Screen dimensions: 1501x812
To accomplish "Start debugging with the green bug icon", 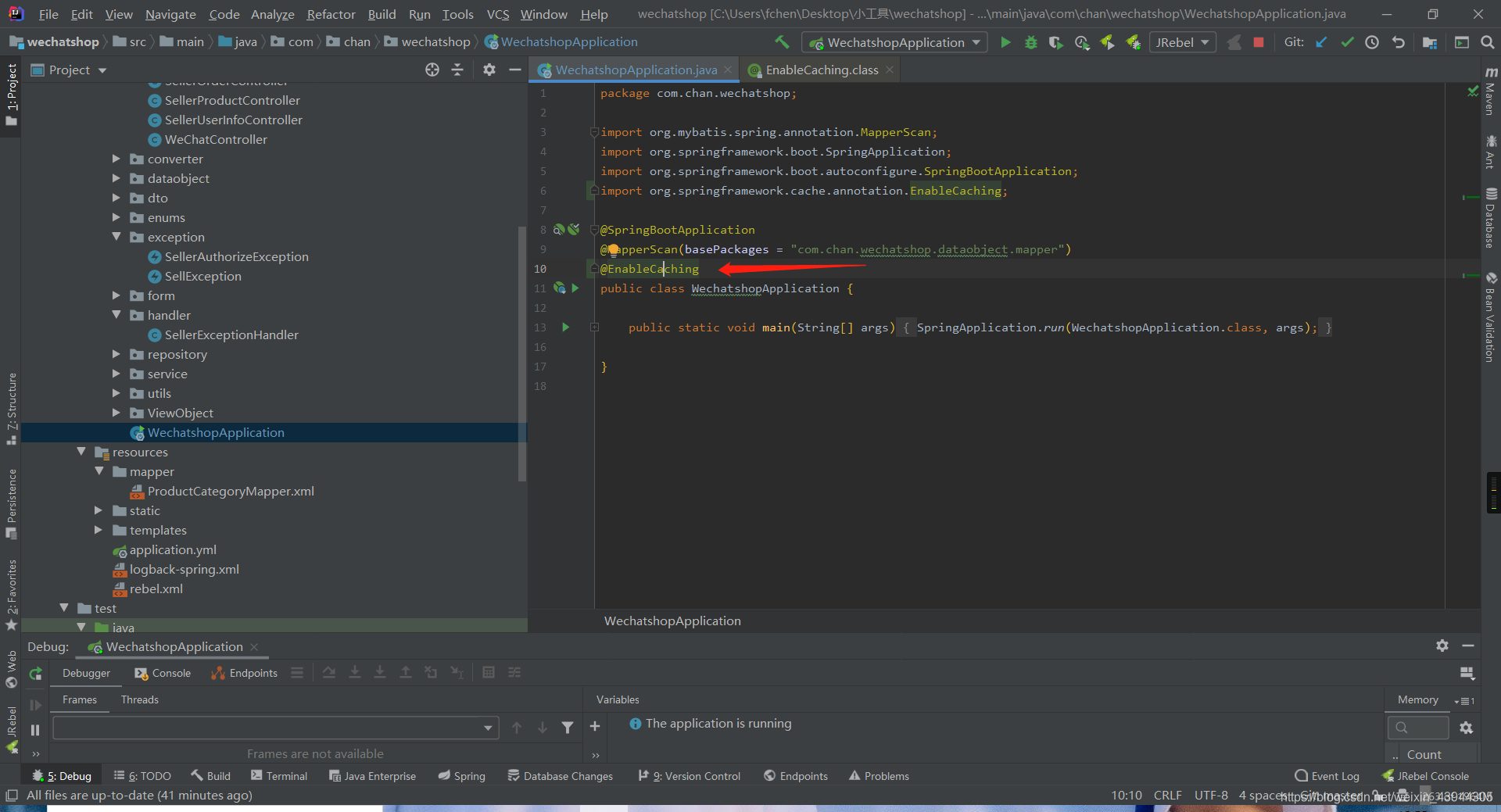I will tap(1030, 42).
